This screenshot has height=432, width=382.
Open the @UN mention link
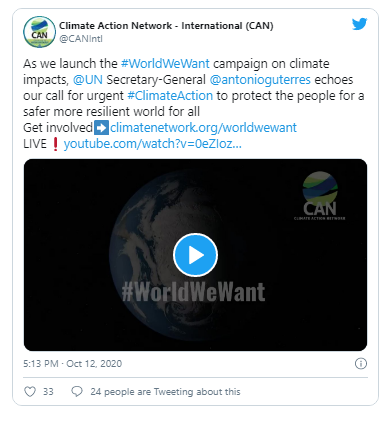[88, 80]
